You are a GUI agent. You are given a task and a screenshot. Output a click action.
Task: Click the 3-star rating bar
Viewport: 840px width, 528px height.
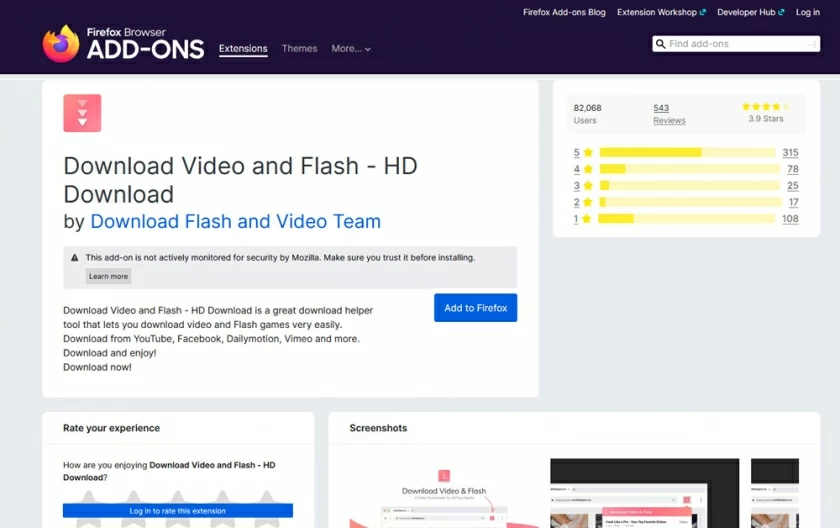click(x=689, y=186)
